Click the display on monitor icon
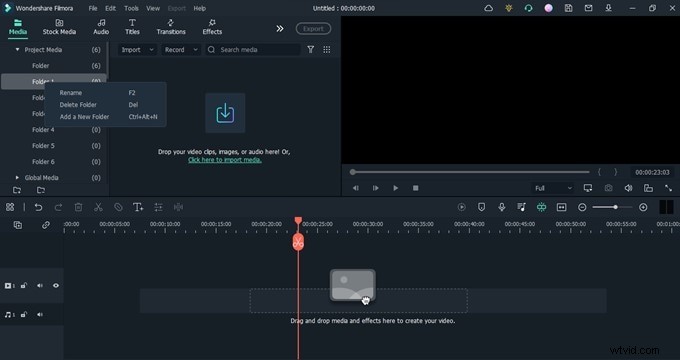 [588, 188]
